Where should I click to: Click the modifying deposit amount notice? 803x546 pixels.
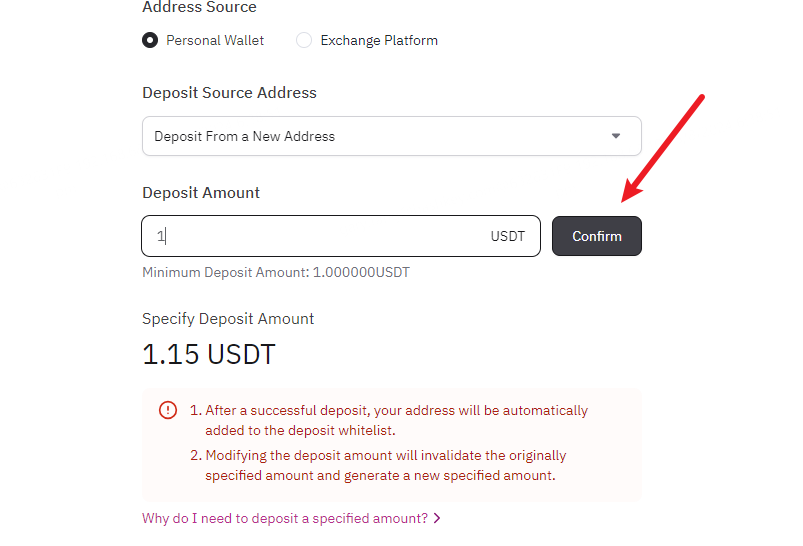point(385,465)
